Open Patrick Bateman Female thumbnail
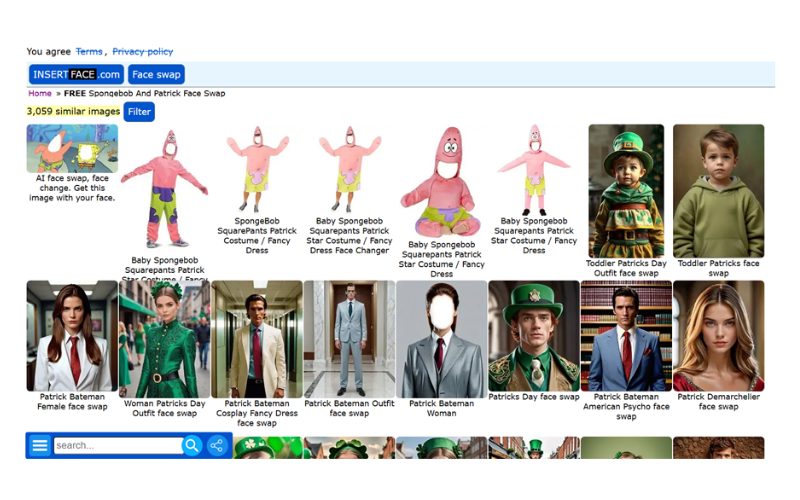The width and height of the screenshot is (800, 500). tap(72, 336)
